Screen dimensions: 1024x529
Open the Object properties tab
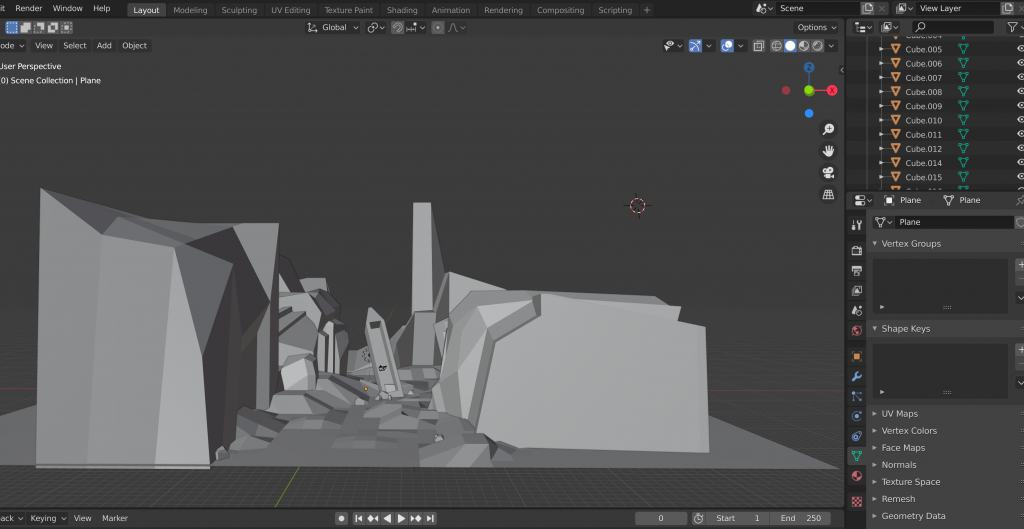pyautogui.click(x=857, y=357)
